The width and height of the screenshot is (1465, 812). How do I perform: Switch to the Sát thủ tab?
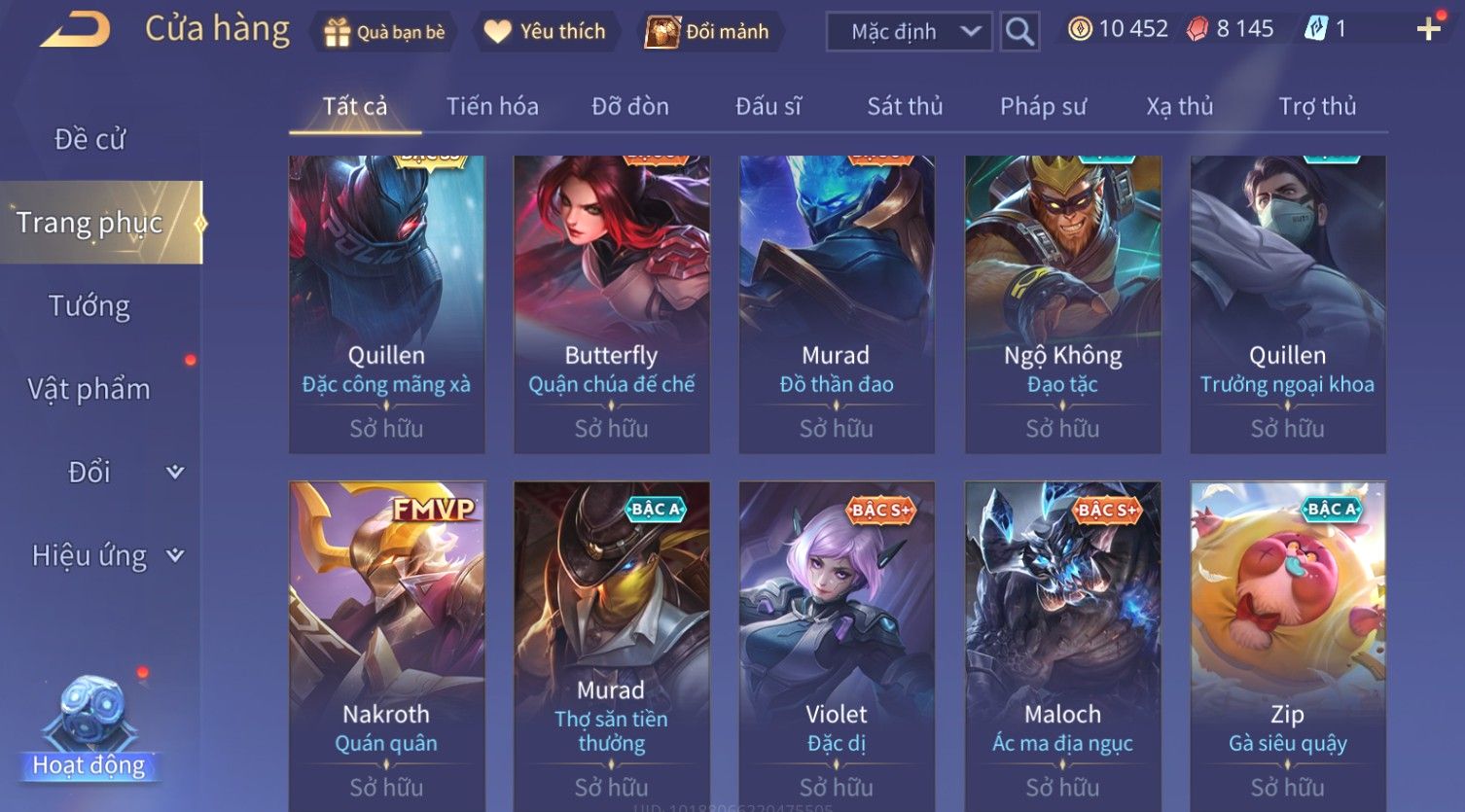click(905, 106)
